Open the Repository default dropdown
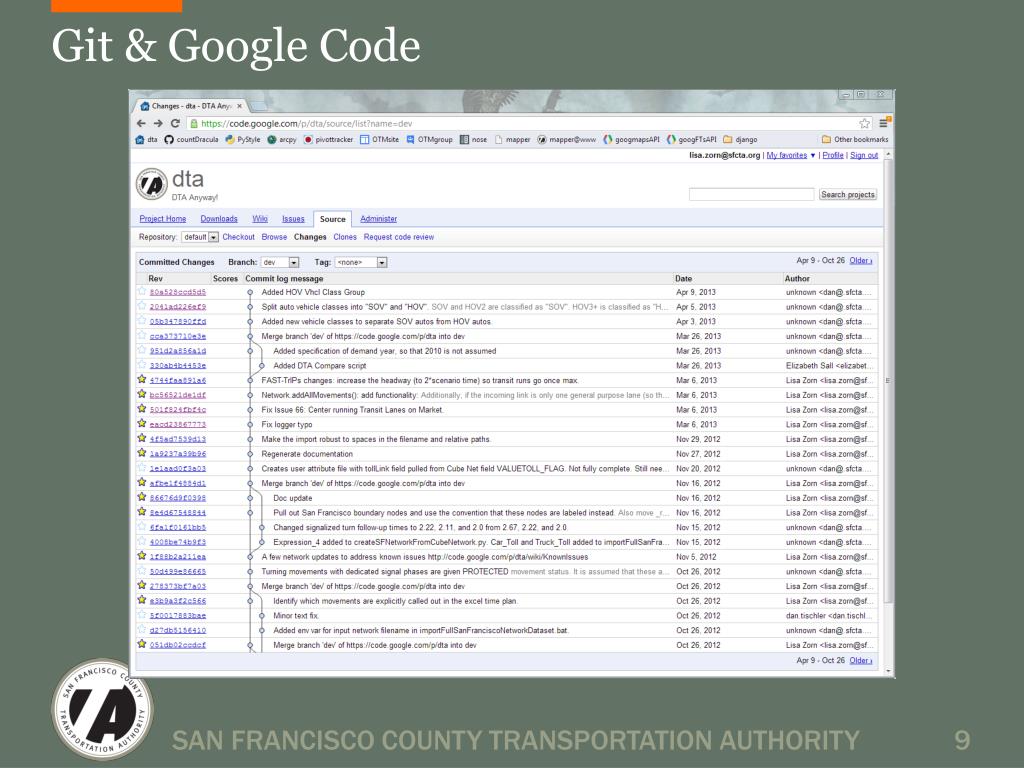 coord(200,237)
